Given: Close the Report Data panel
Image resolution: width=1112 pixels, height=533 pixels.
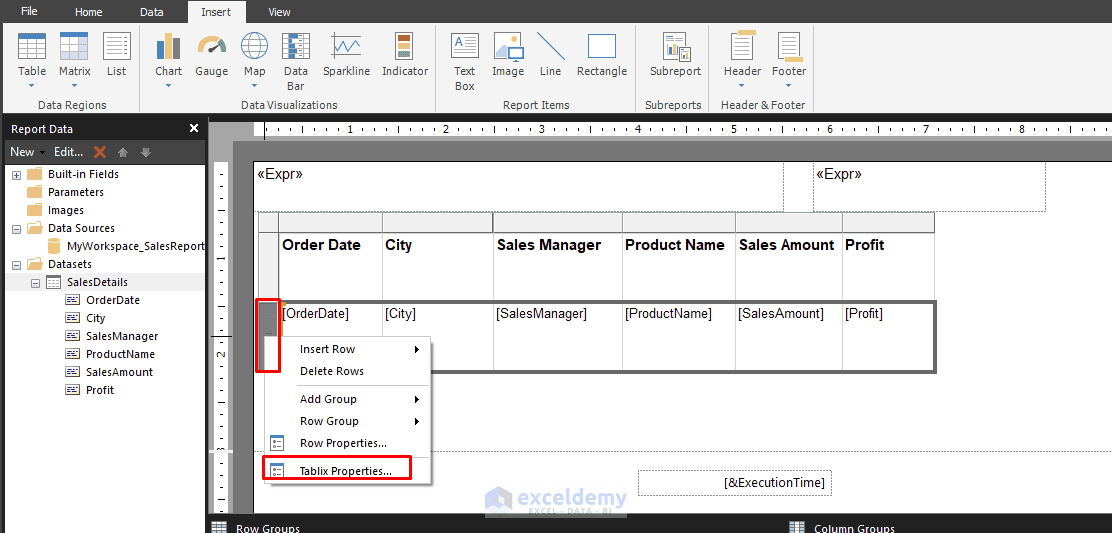Looking at the screenshot, I should click(x=194, y=128).
